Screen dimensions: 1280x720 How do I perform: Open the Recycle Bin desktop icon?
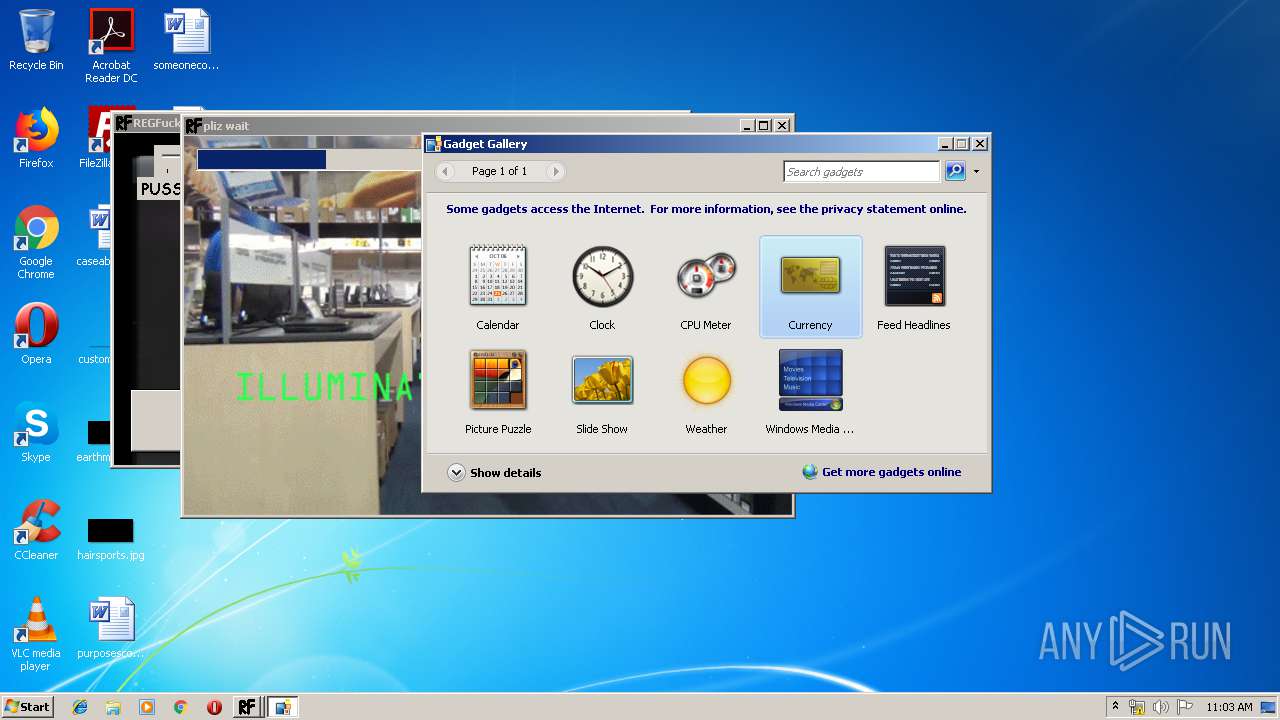tap(36, 40)
